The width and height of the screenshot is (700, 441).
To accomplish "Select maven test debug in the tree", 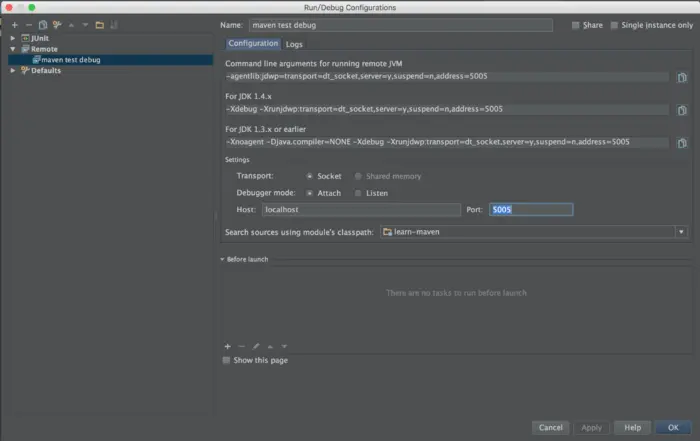I will coord(110,60).
